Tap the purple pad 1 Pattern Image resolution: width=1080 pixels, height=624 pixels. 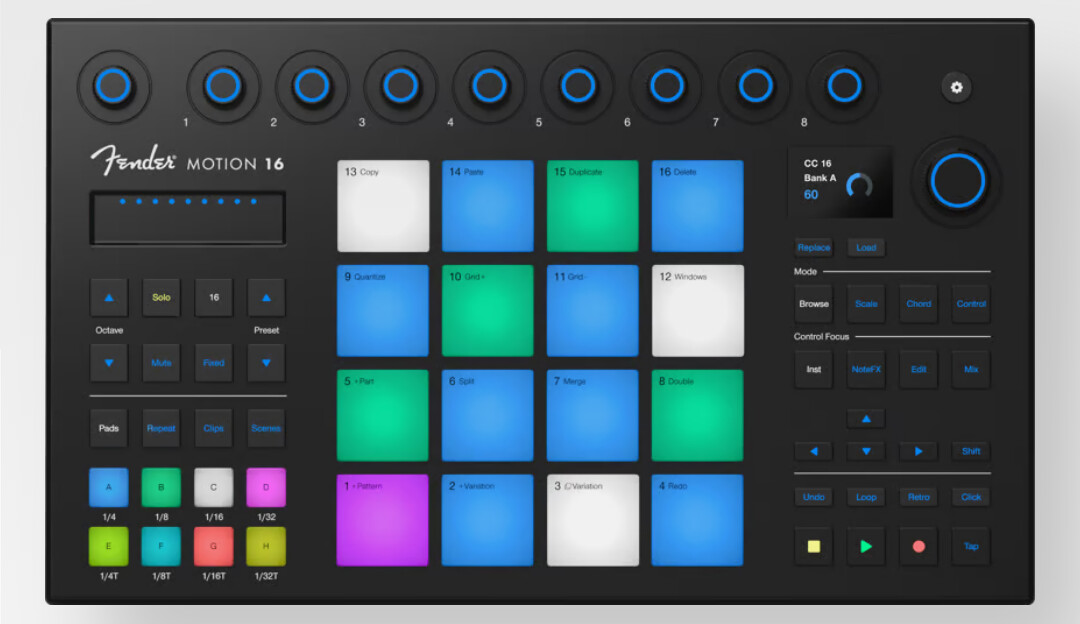tap(382, 520)
